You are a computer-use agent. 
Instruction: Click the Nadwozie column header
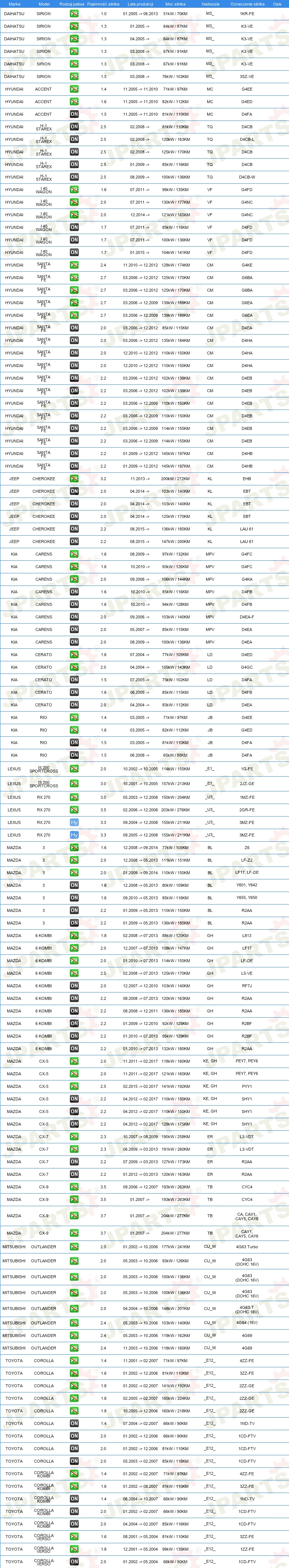[x=210, y=4]
